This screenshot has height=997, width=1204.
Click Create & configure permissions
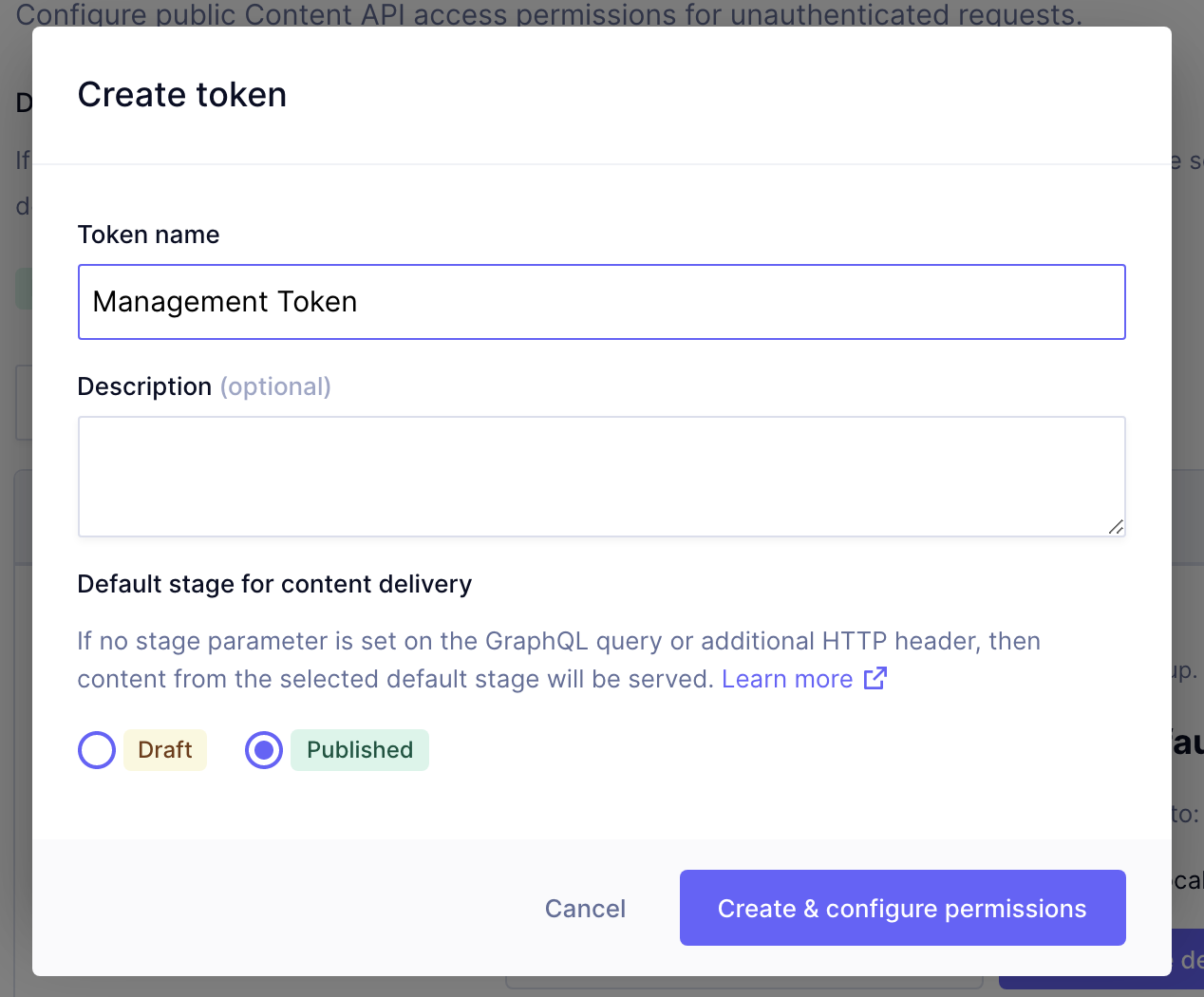[x=902, y=908]
